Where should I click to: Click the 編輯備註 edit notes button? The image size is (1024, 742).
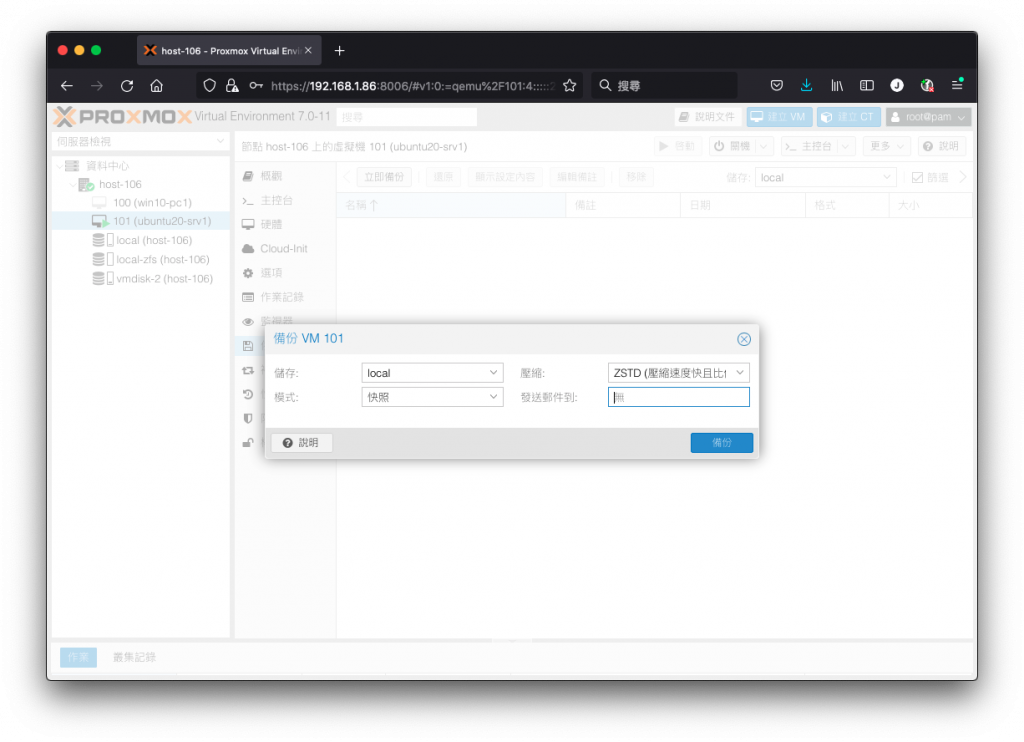point(577,177)
